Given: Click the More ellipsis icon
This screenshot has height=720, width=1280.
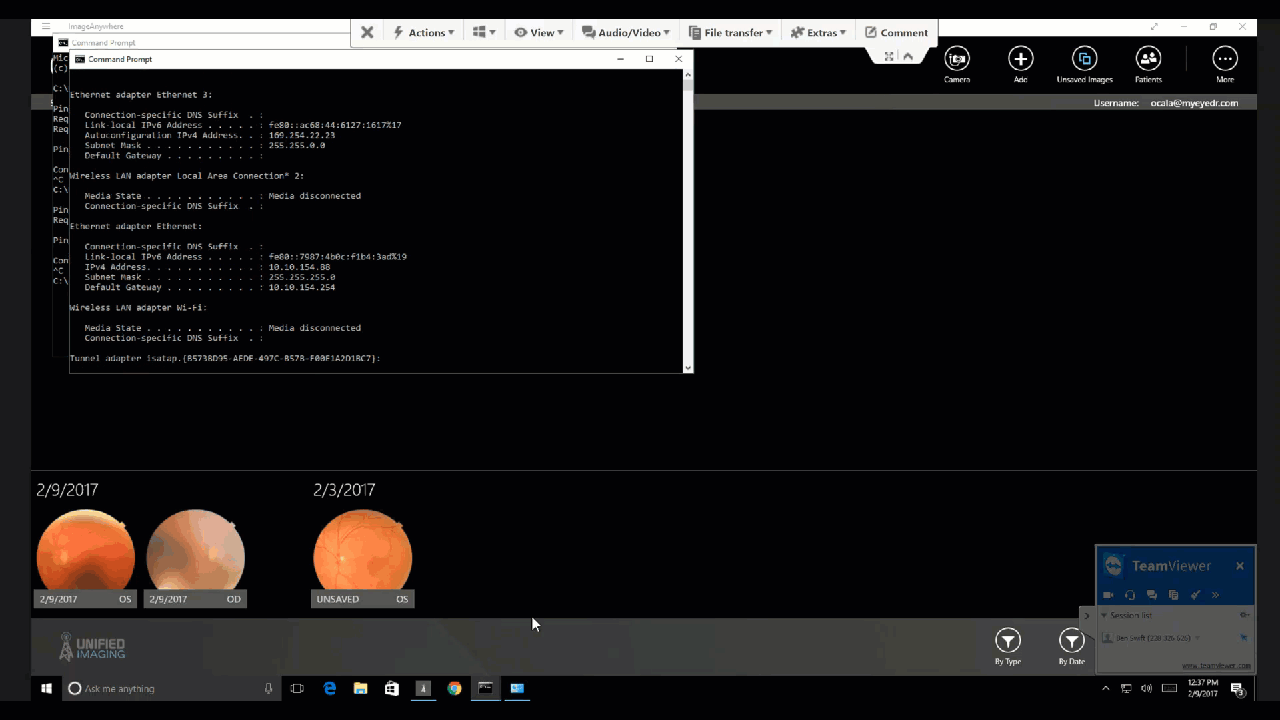Looking at the screenshot, I should point(1224,59).
